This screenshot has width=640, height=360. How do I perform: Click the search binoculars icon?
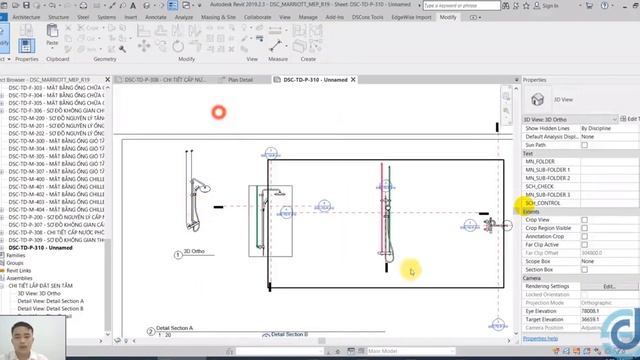(x=506, y=5)
